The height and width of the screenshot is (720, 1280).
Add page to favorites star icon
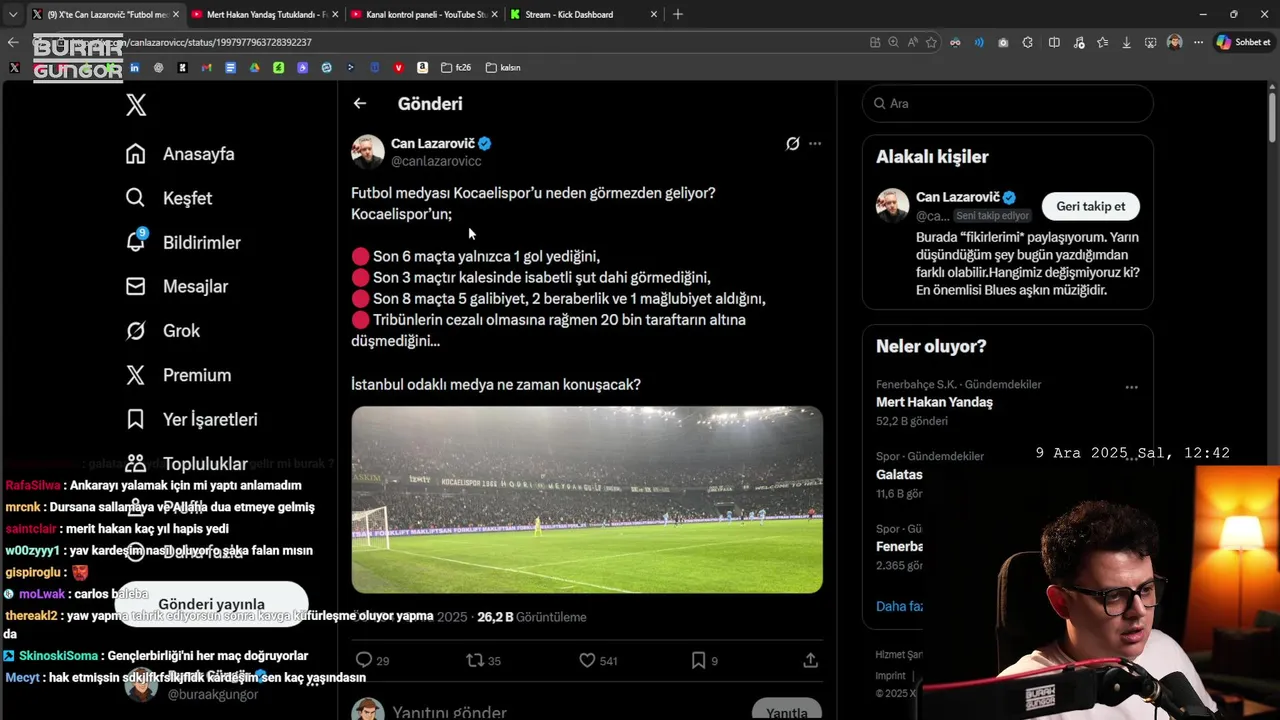point(931,43)
